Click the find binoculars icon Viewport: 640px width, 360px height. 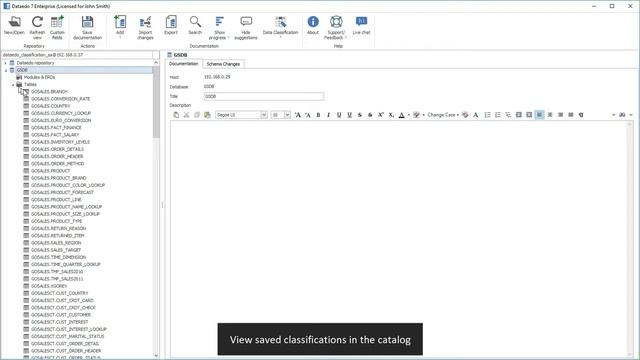(x=622, y=115)
